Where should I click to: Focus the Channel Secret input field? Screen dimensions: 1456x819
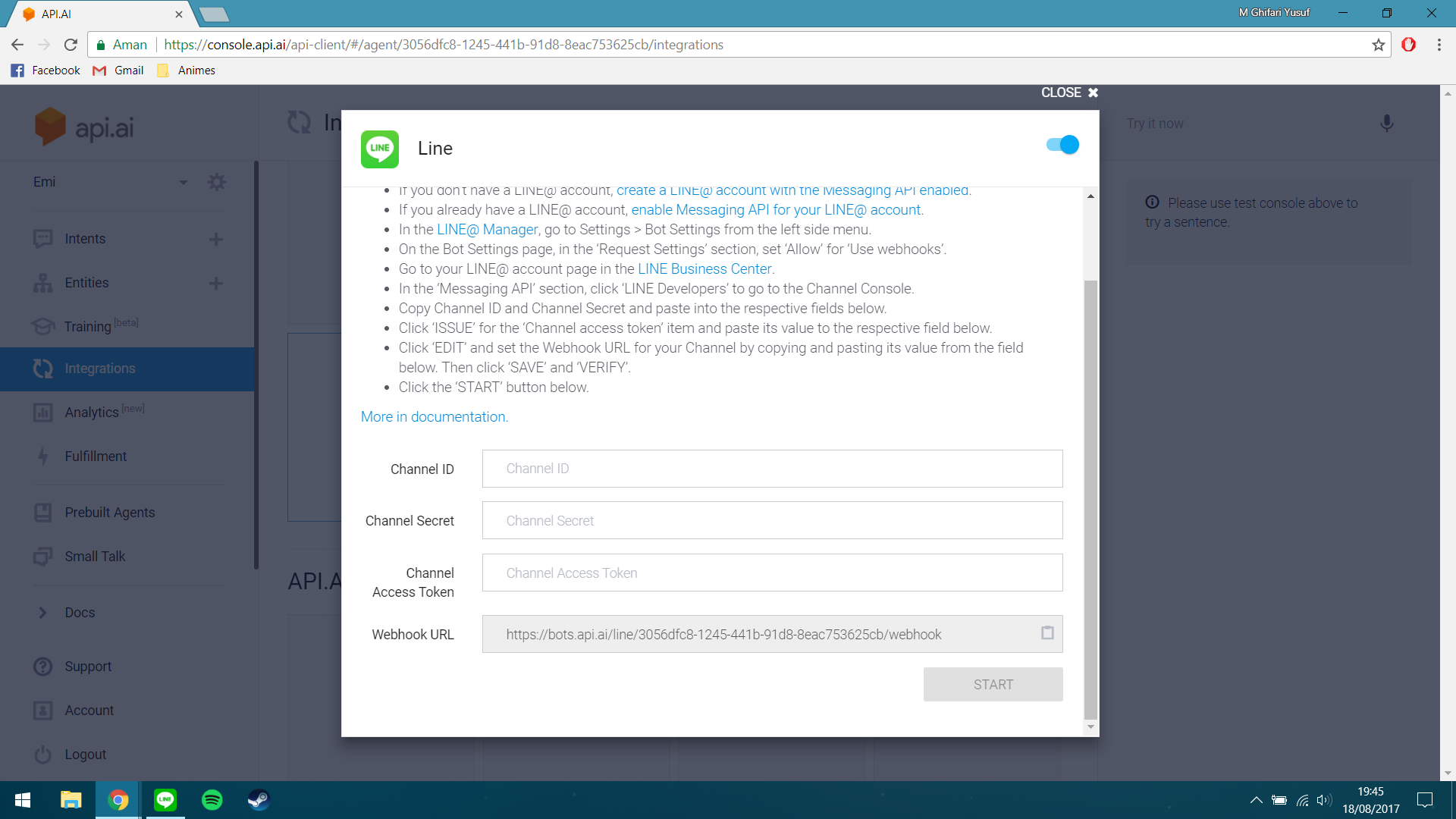tap(772, 521)
